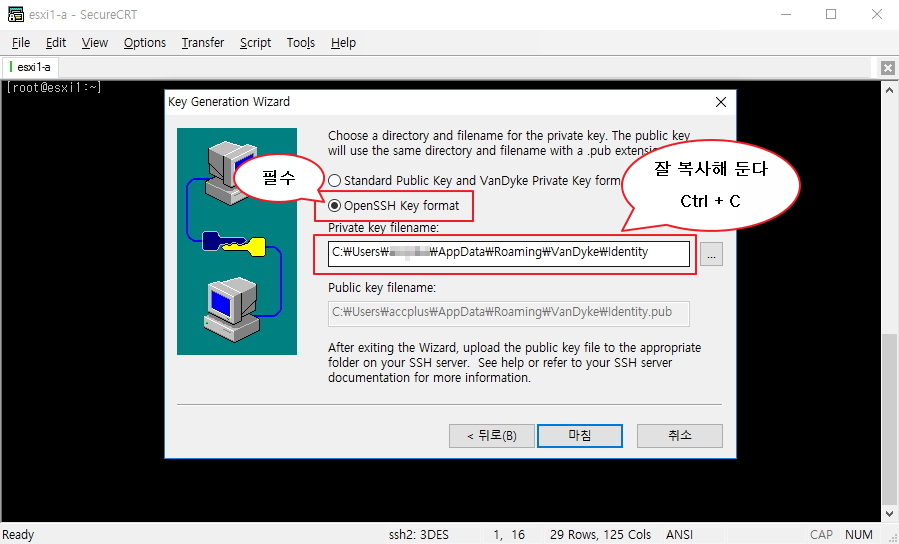Open the Edit menu
The width and height of the screenshot is (899, 544).
pos(56,43)
